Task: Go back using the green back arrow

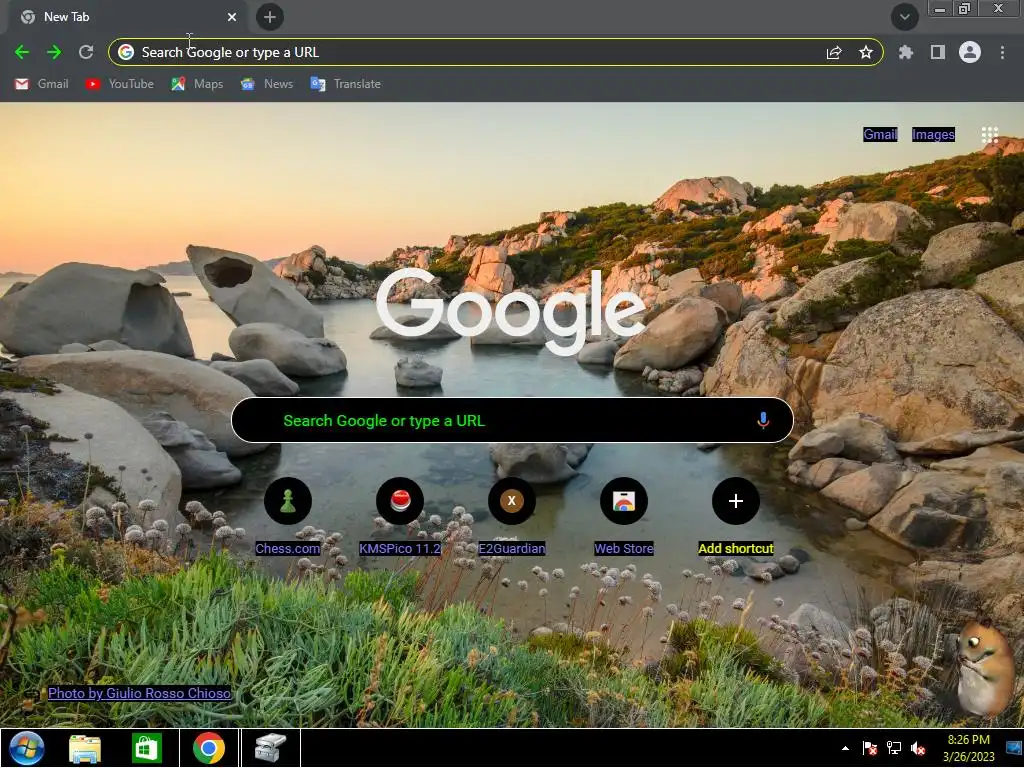Action: [22, 52]
